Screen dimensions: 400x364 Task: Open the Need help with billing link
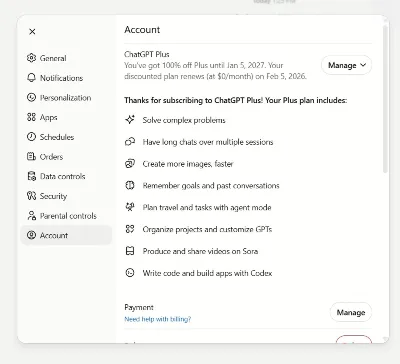[158, 319]
